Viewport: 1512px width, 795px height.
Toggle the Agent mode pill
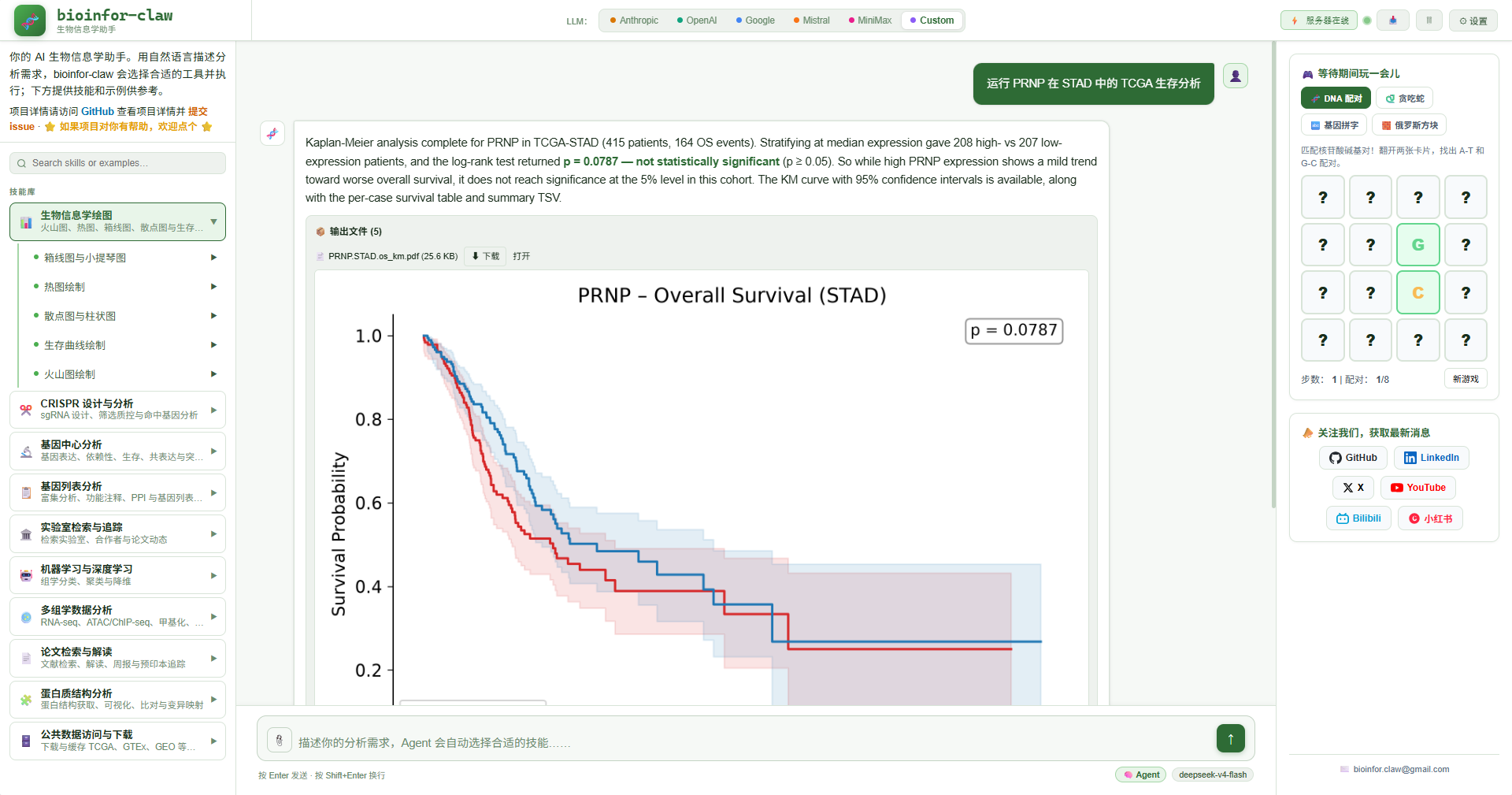tap(1141, 775)
